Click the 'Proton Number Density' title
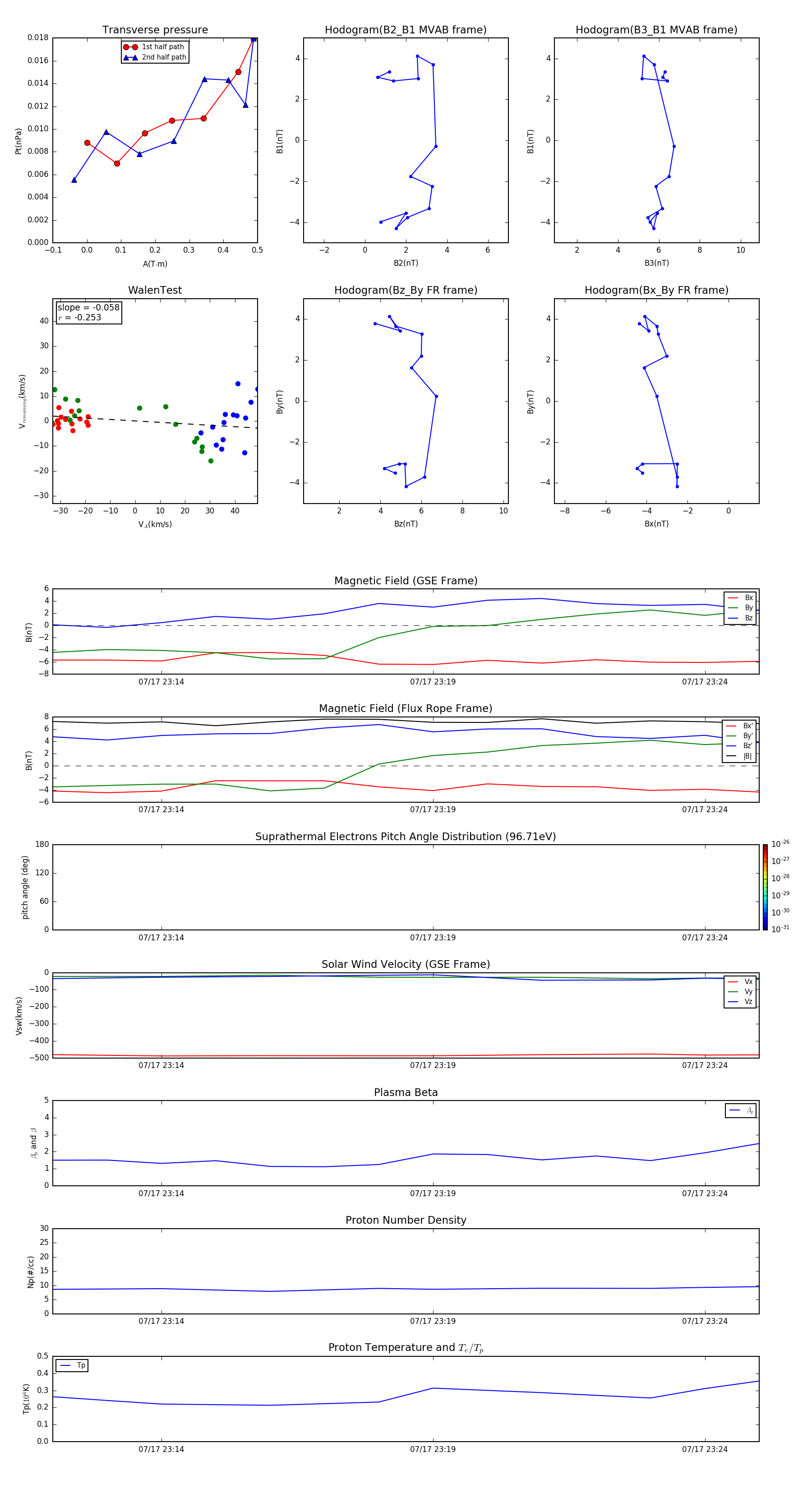 (406, 1220)
